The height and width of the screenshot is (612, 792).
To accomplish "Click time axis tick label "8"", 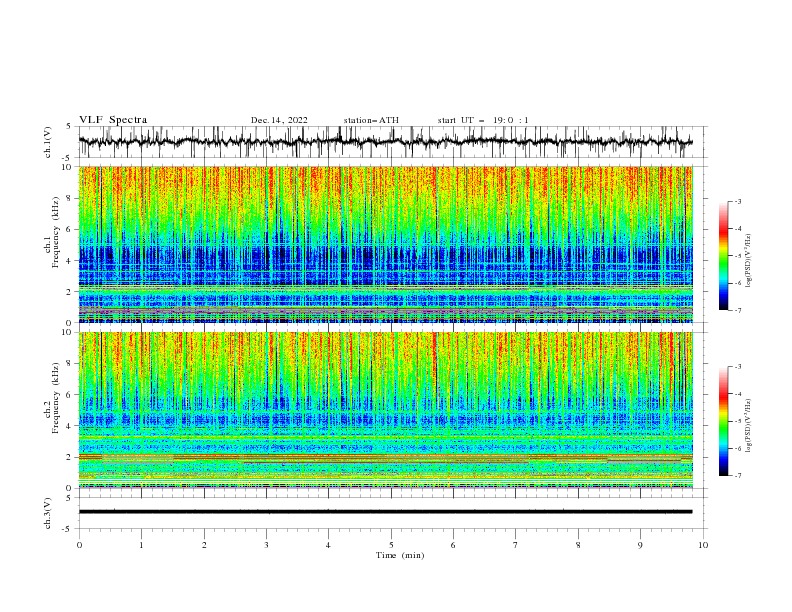I will coord(578,545).
